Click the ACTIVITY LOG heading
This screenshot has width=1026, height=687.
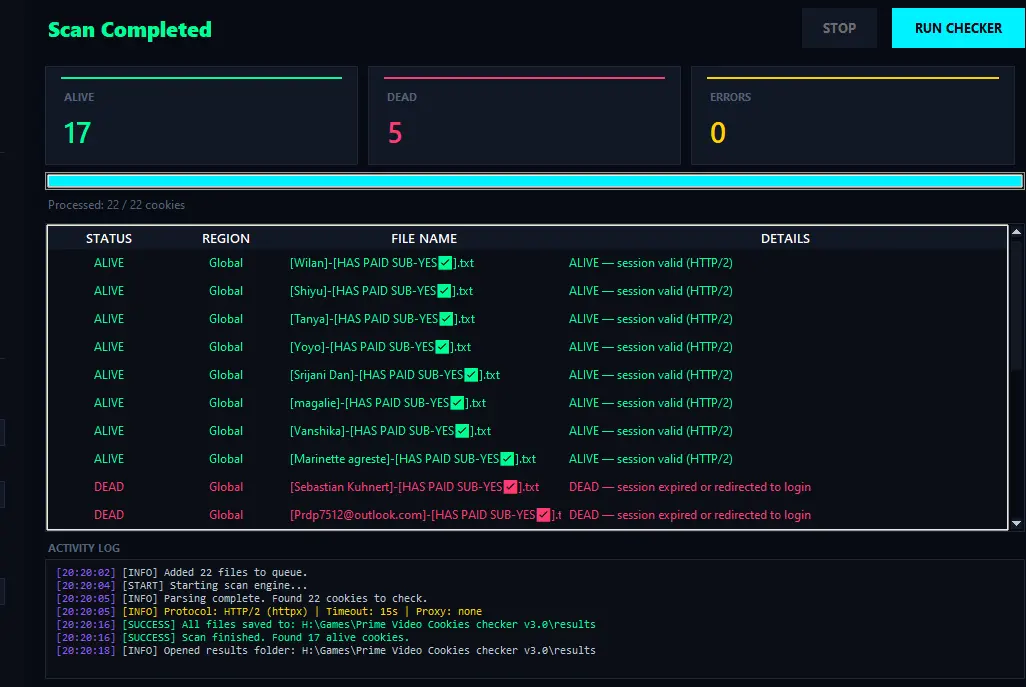coord(84,548)
